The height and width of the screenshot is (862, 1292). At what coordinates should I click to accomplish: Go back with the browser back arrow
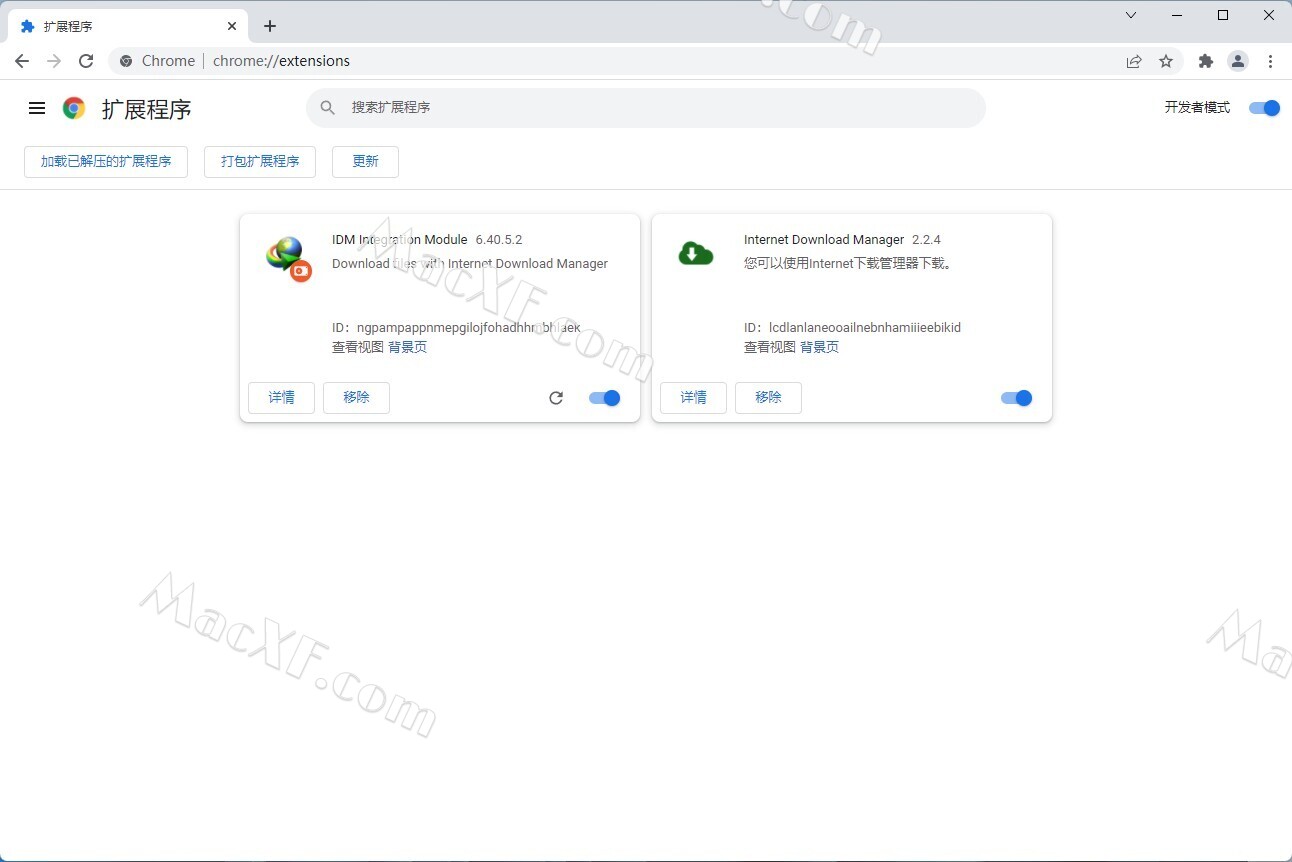tap(22, 61)
